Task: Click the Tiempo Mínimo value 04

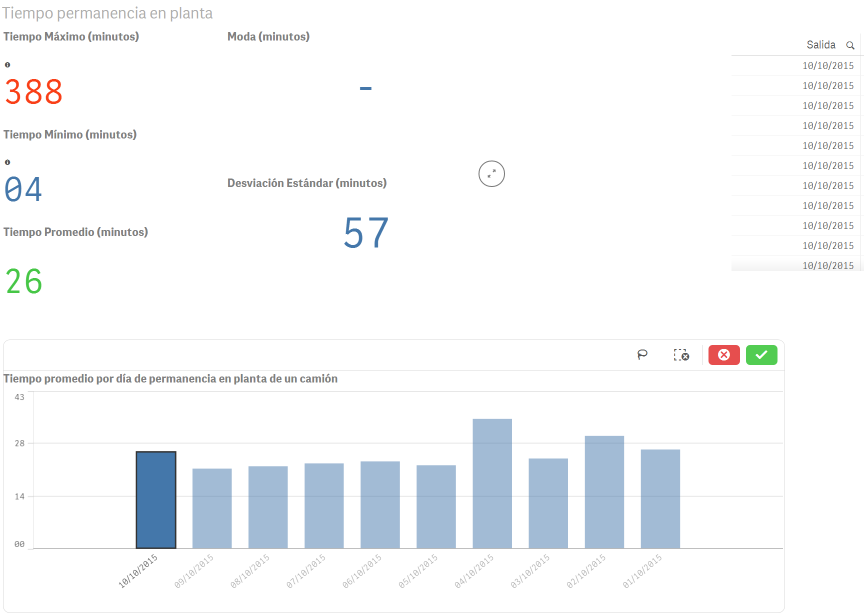Action: (x=23, y=190)
